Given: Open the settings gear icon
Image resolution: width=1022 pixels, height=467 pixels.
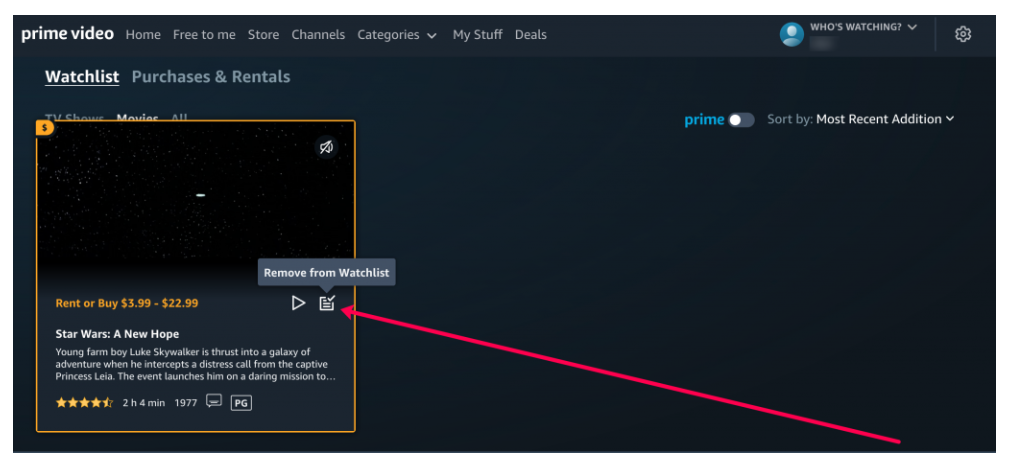Looking at the screenshot, I should click(963, 34).
